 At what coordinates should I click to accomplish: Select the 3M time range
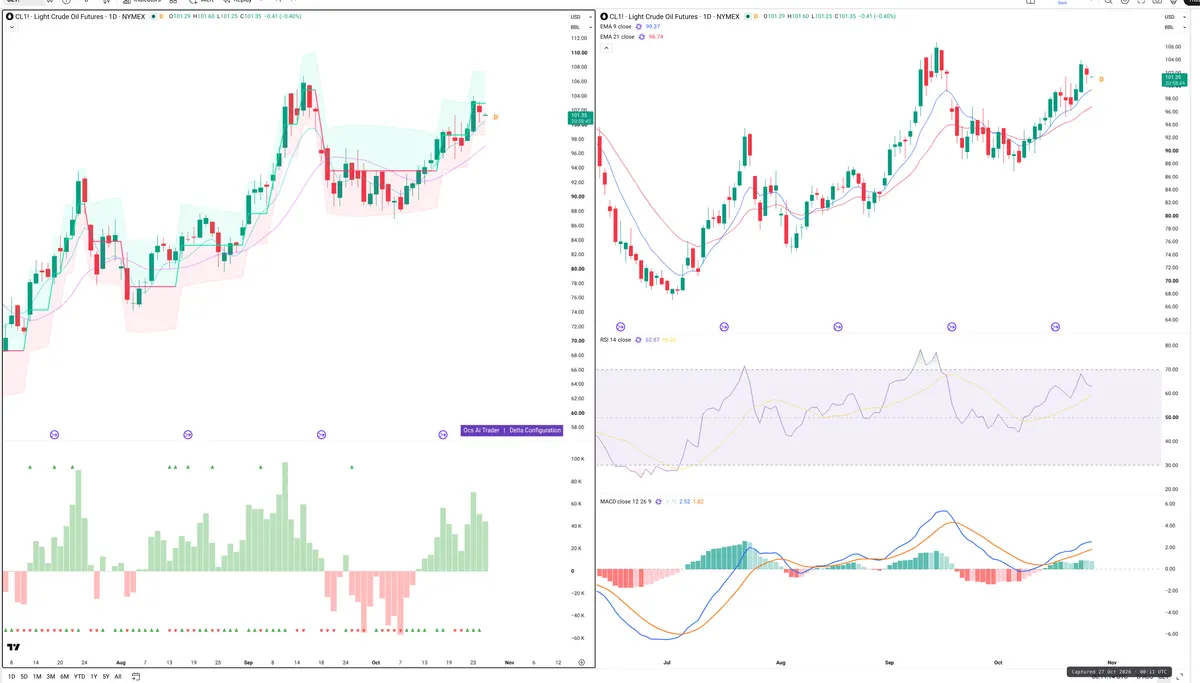click(50, 677)
